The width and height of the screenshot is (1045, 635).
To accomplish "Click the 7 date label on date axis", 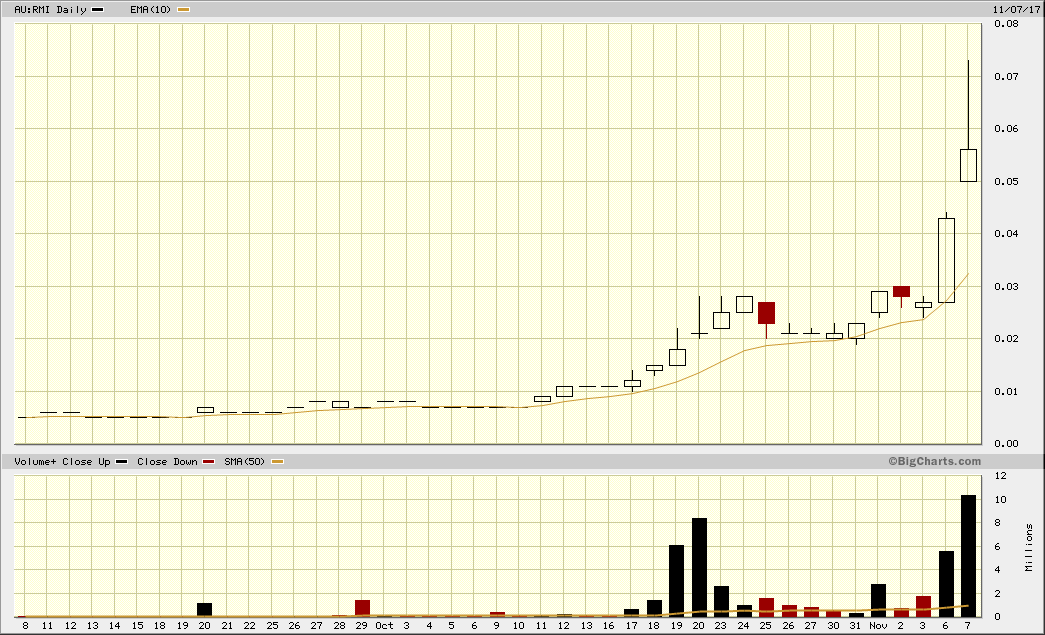I will [968, 626].
